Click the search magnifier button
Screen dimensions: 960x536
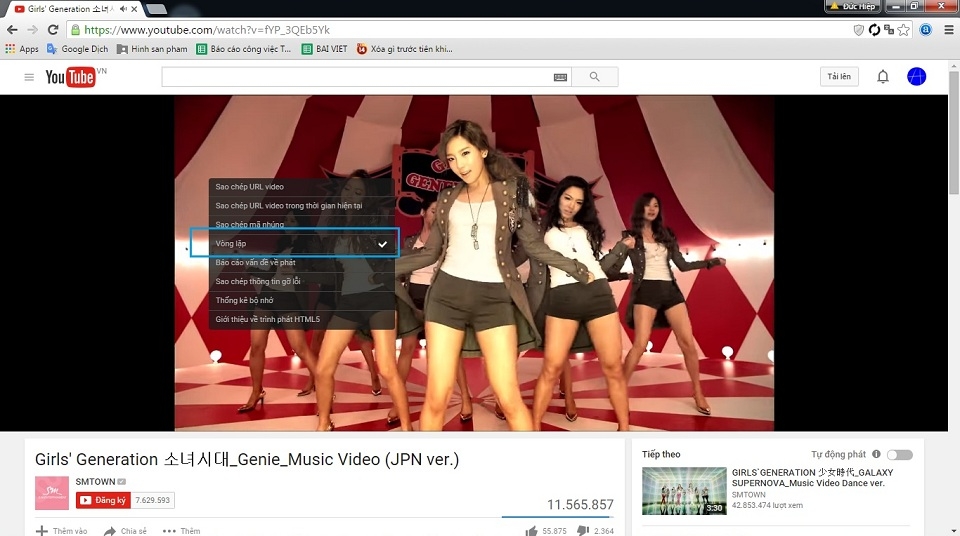click(x=594, y=77)
